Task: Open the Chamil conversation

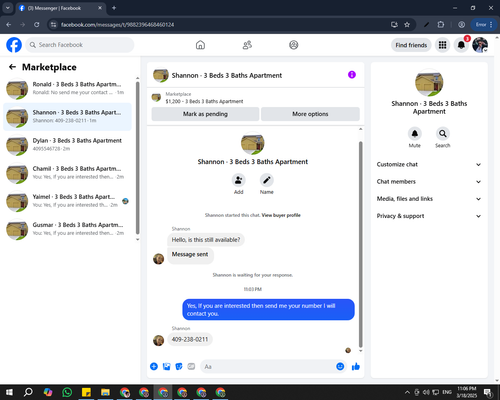Action: [x=67, y=173]
